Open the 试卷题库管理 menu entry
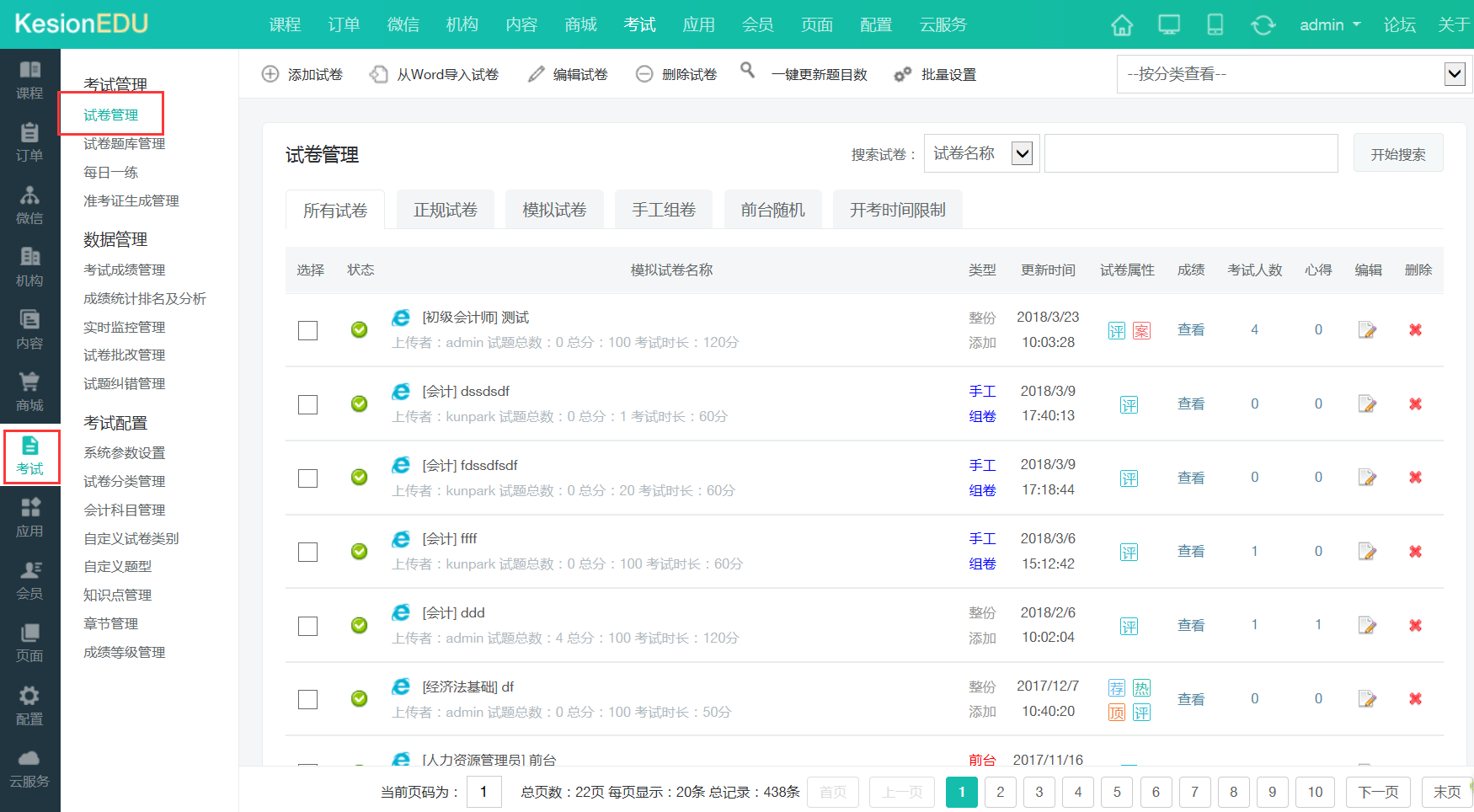 [125, 143]
